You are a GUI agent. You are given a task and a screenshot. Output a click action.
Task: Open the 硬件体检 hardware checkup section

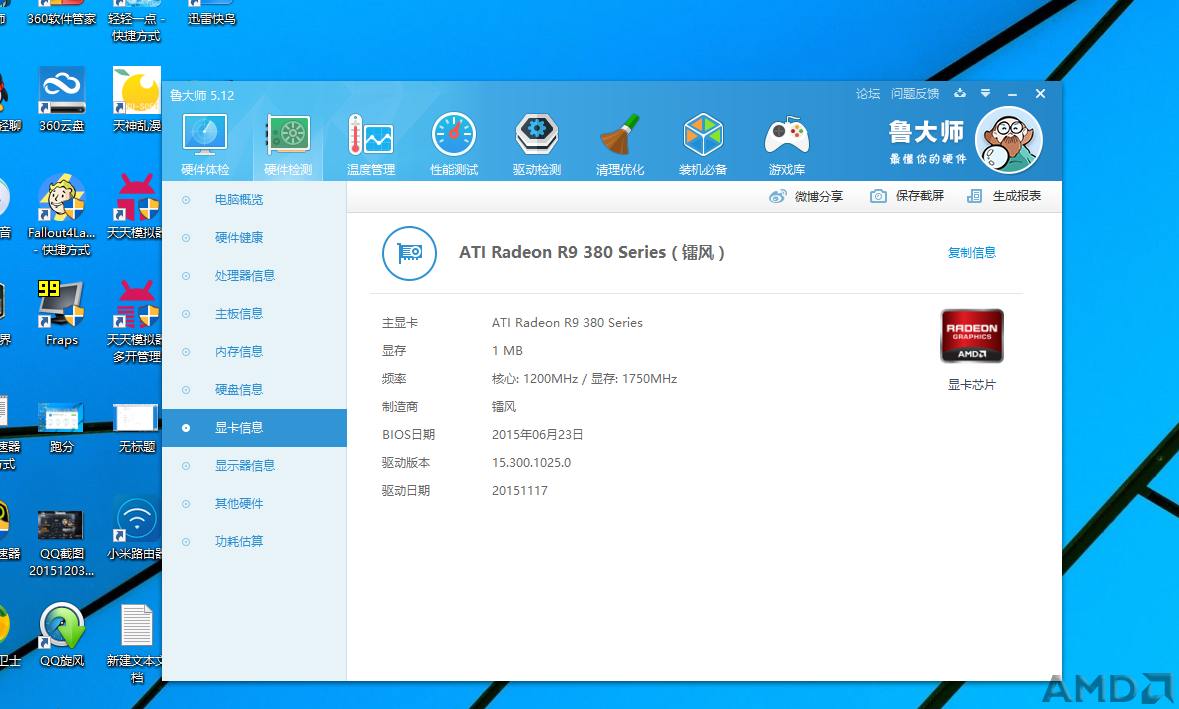click(x=205, y=145)
